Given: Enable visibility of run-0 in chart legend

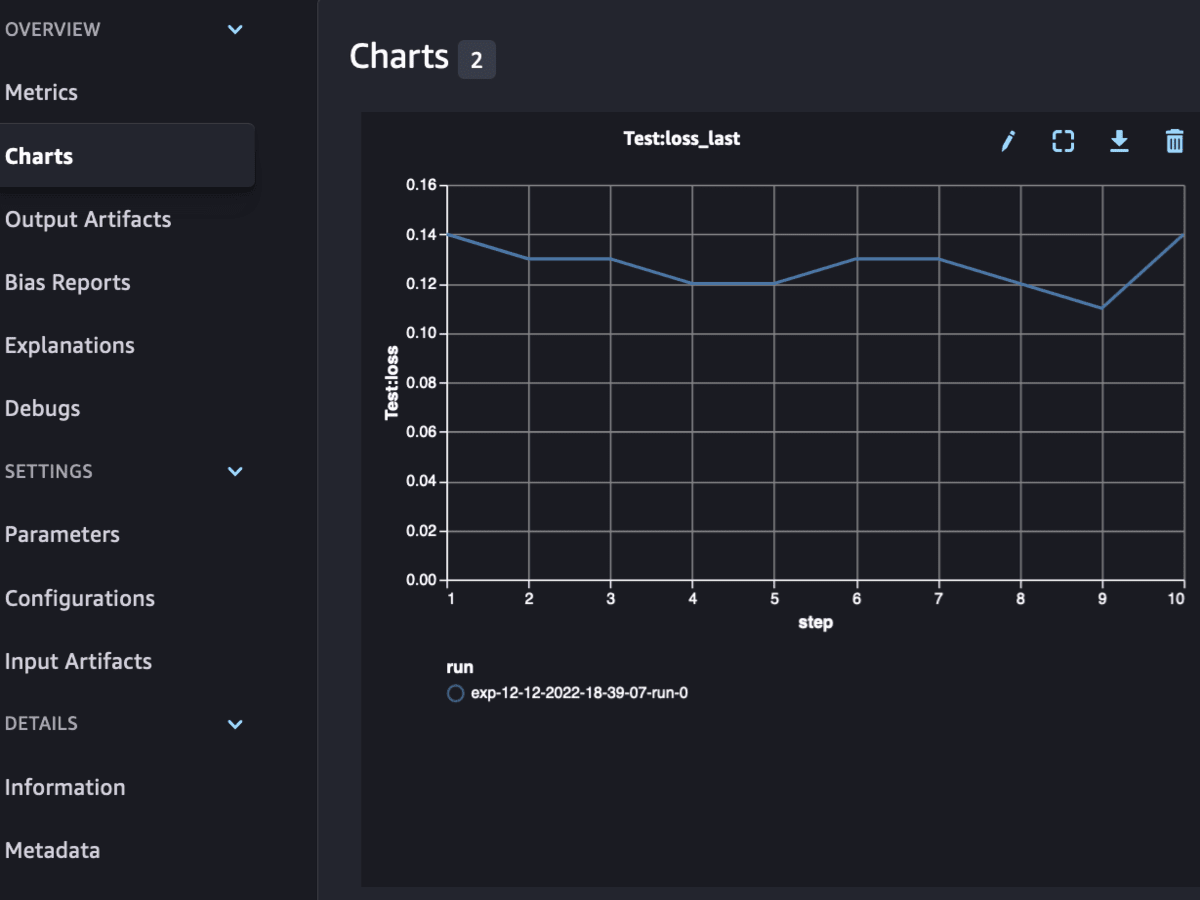Looking at the screenshot, I should 455,692.
